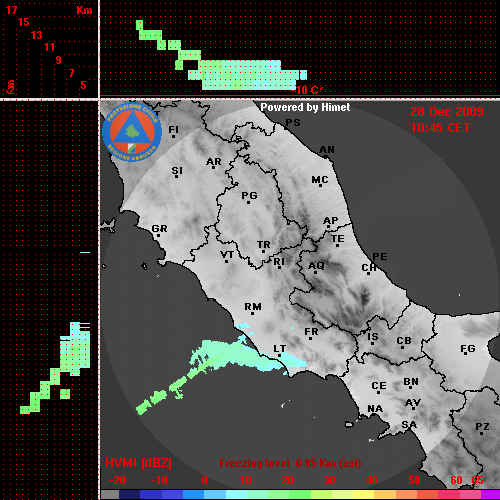Image resolution: width=500 pixels, height=500 pixels.
Task: Click the MC city label
Action: point(320,180)
